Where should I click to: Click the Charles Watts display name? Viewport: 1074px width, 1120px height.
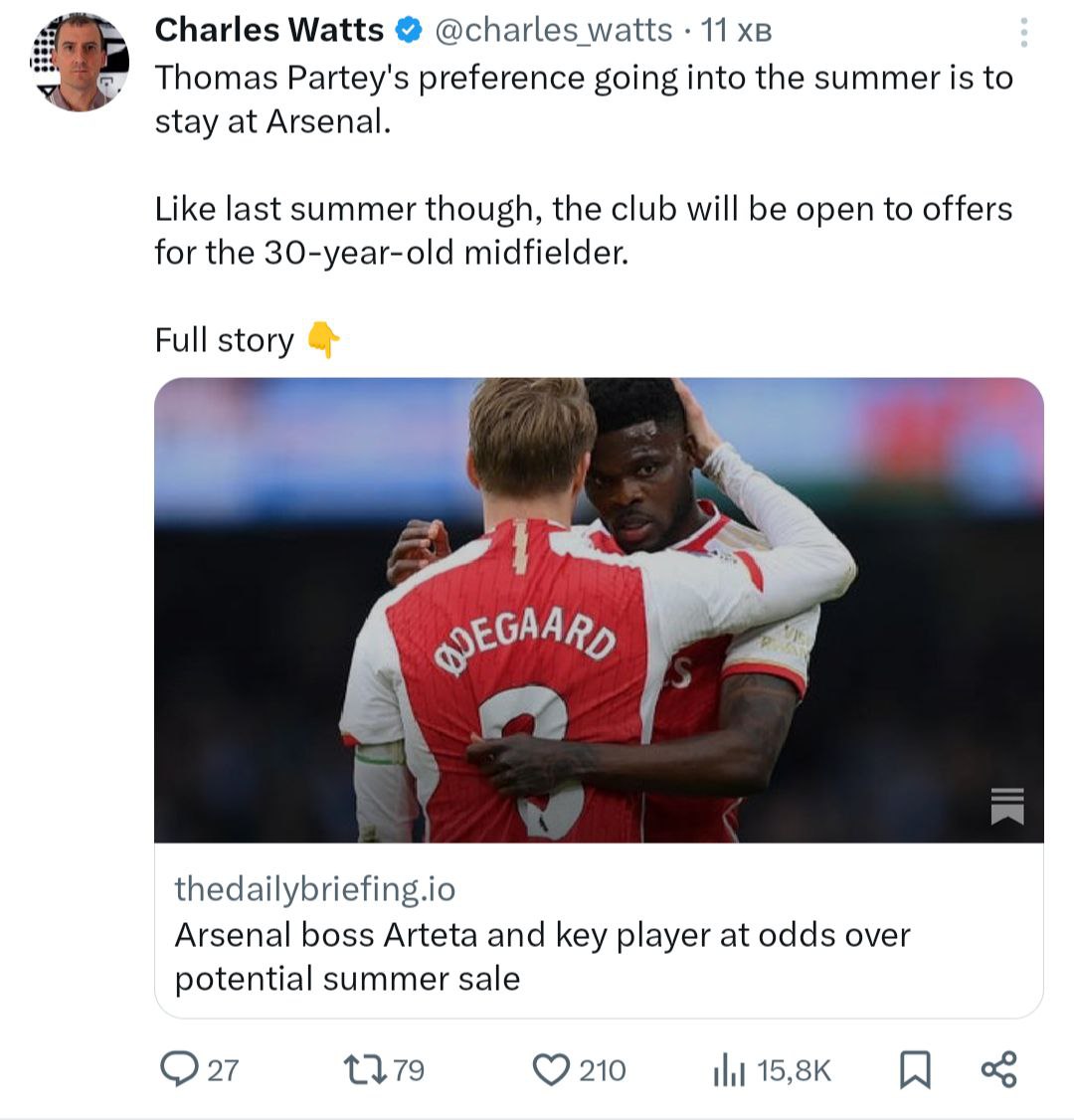click(268, 31)
